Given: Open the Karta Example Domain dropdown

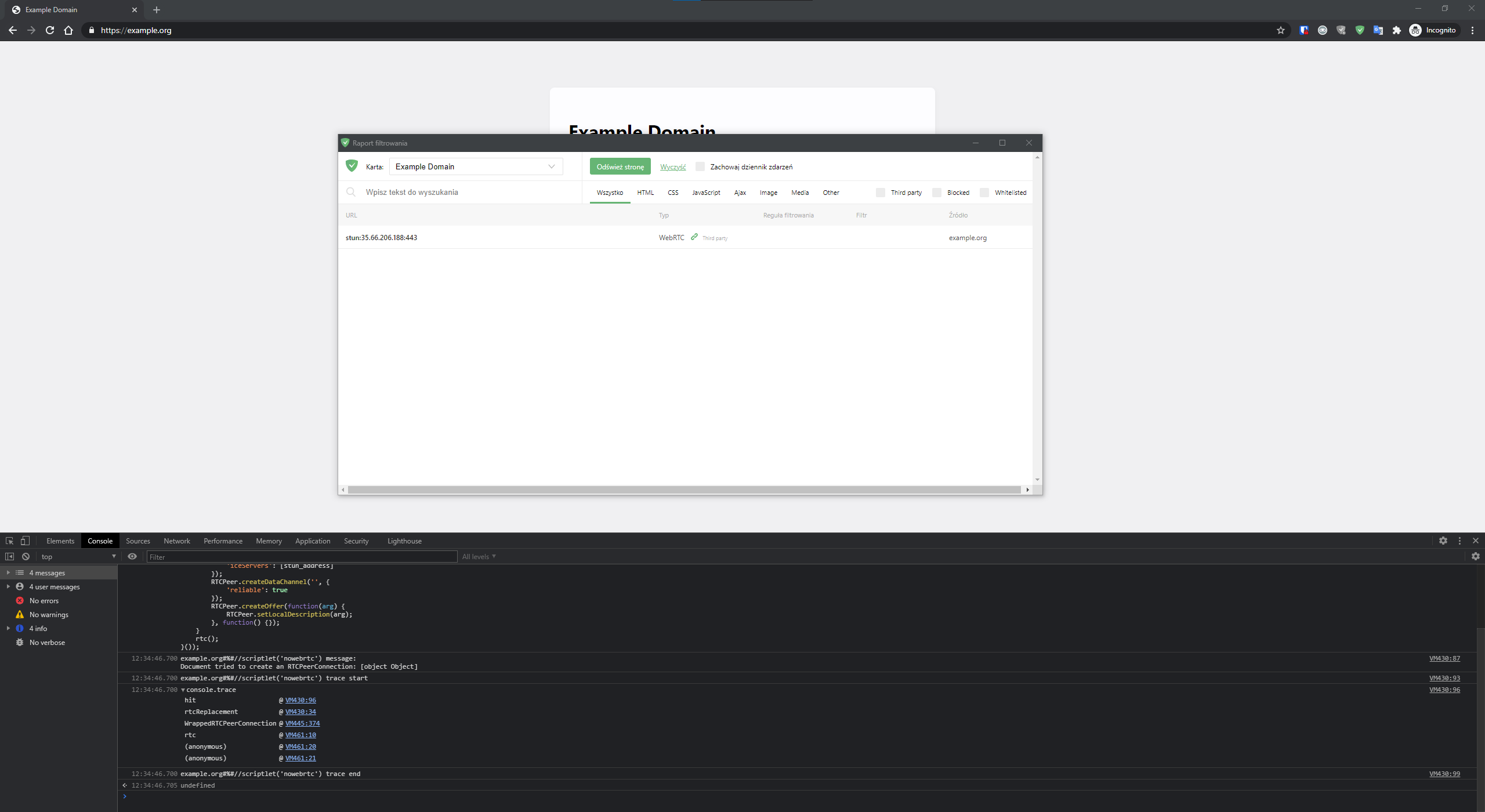Looking at the screenshot, I should point(476,166).
